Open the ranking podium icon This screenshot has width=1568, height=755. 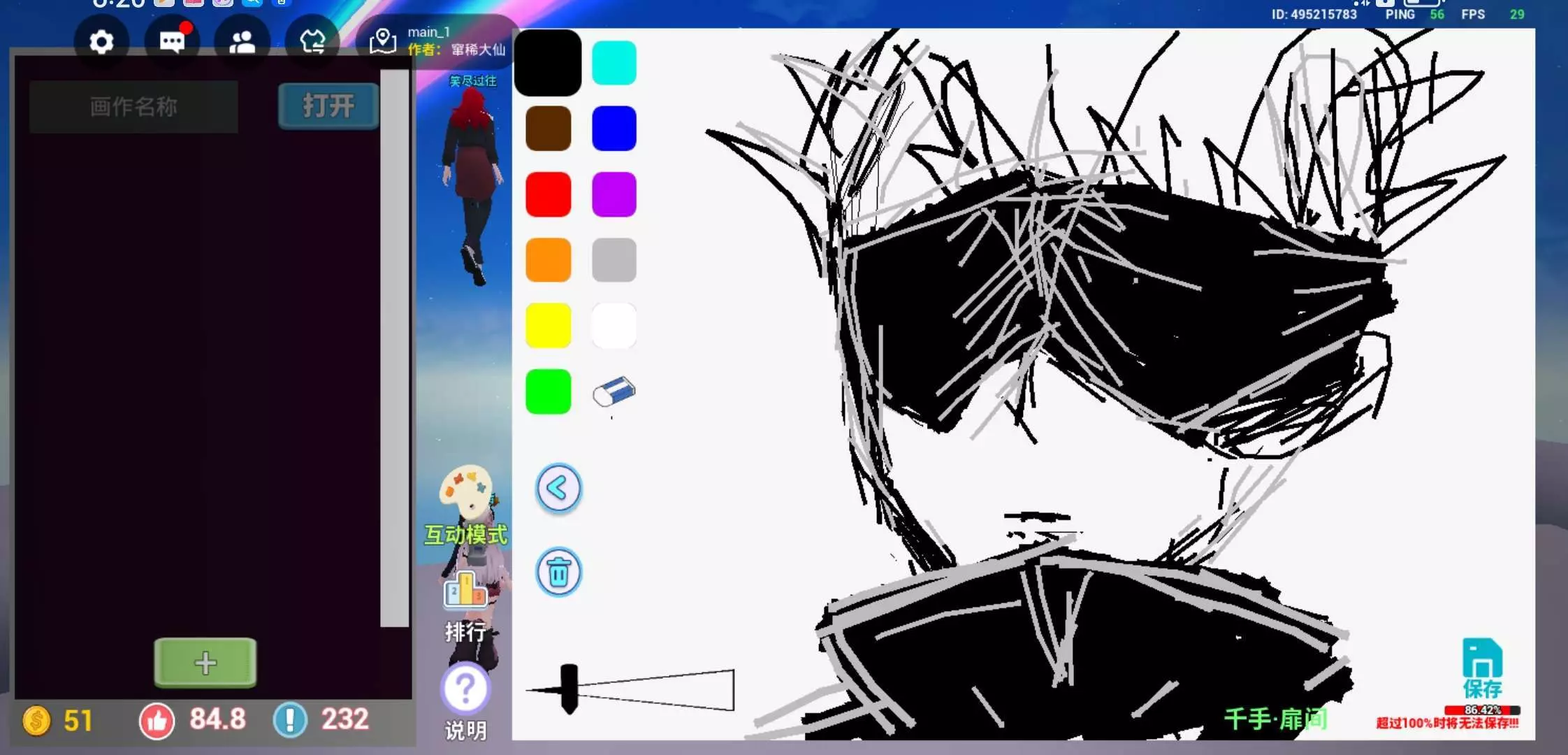click(465, 591)
